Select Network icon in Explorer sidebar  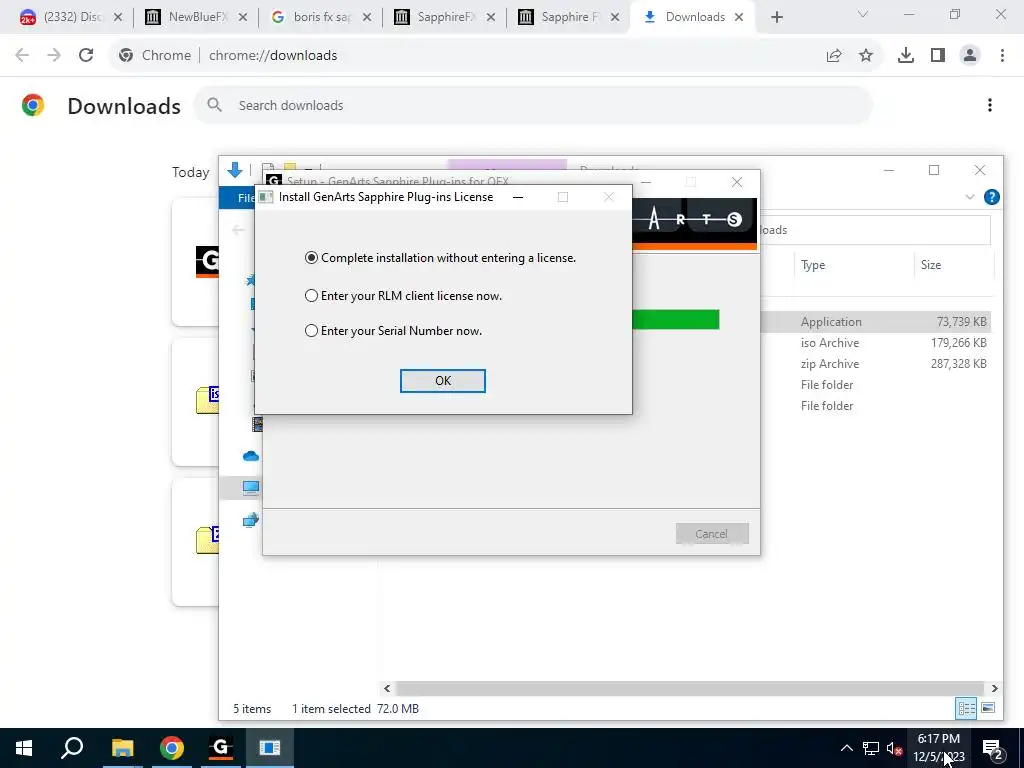pyautogui.click(x=251, y=520)
